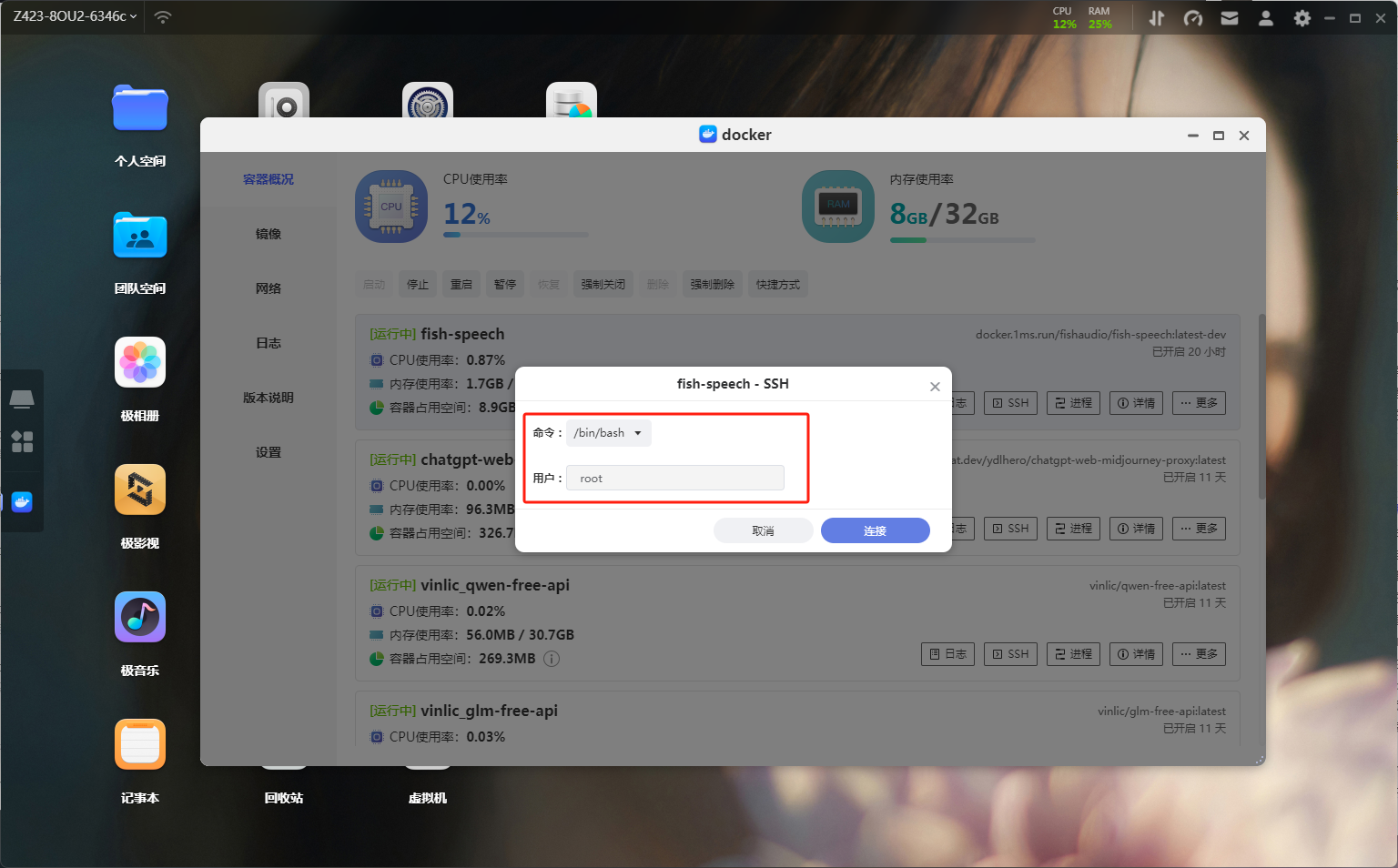The width and height of the screenshot is (1398, 868).
Task: Click the 删除 toolbar button
Action: (658, 284)
